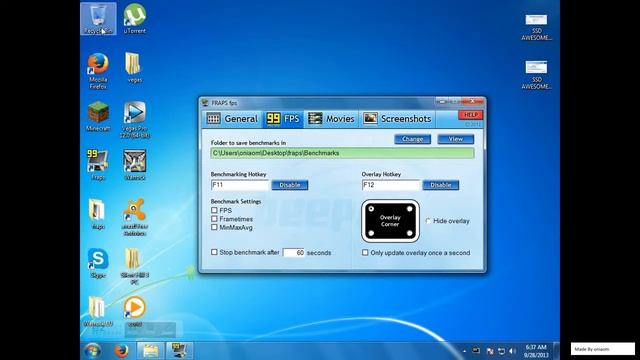Switch to the General tab in Fraps
640x360 pixels.
point(232,119)
